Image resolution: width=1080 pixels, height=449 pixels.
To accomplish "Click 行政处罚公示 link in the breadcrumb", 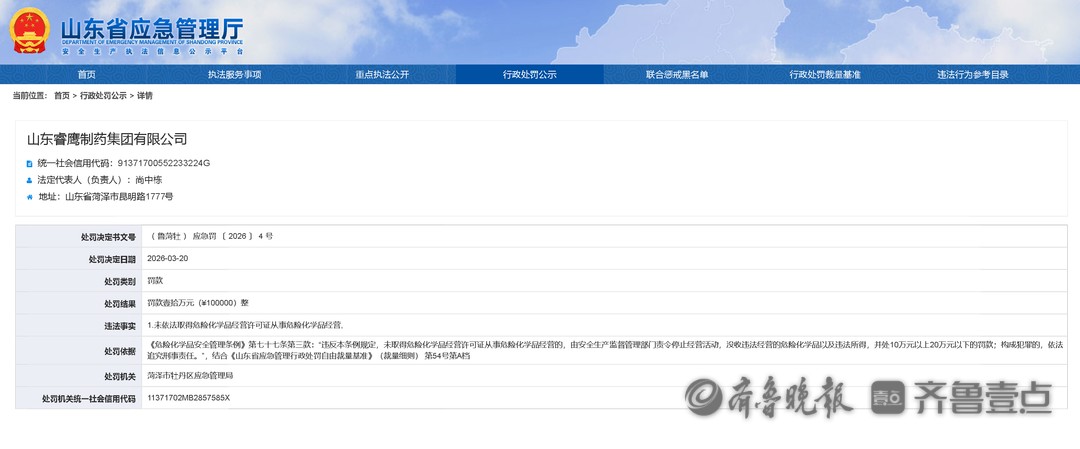I will pos(103,96).
